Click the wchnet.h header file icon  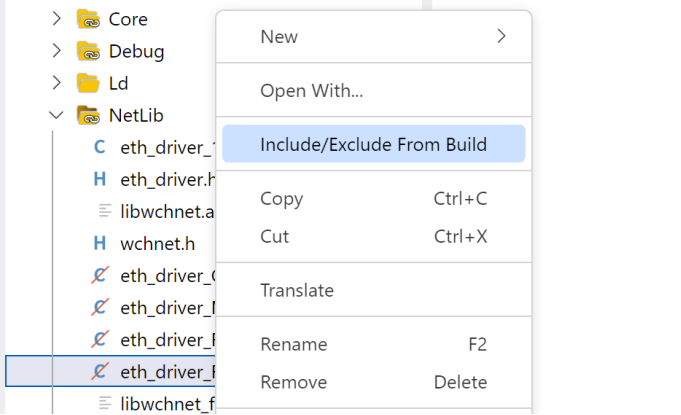(x=100, y=243)
